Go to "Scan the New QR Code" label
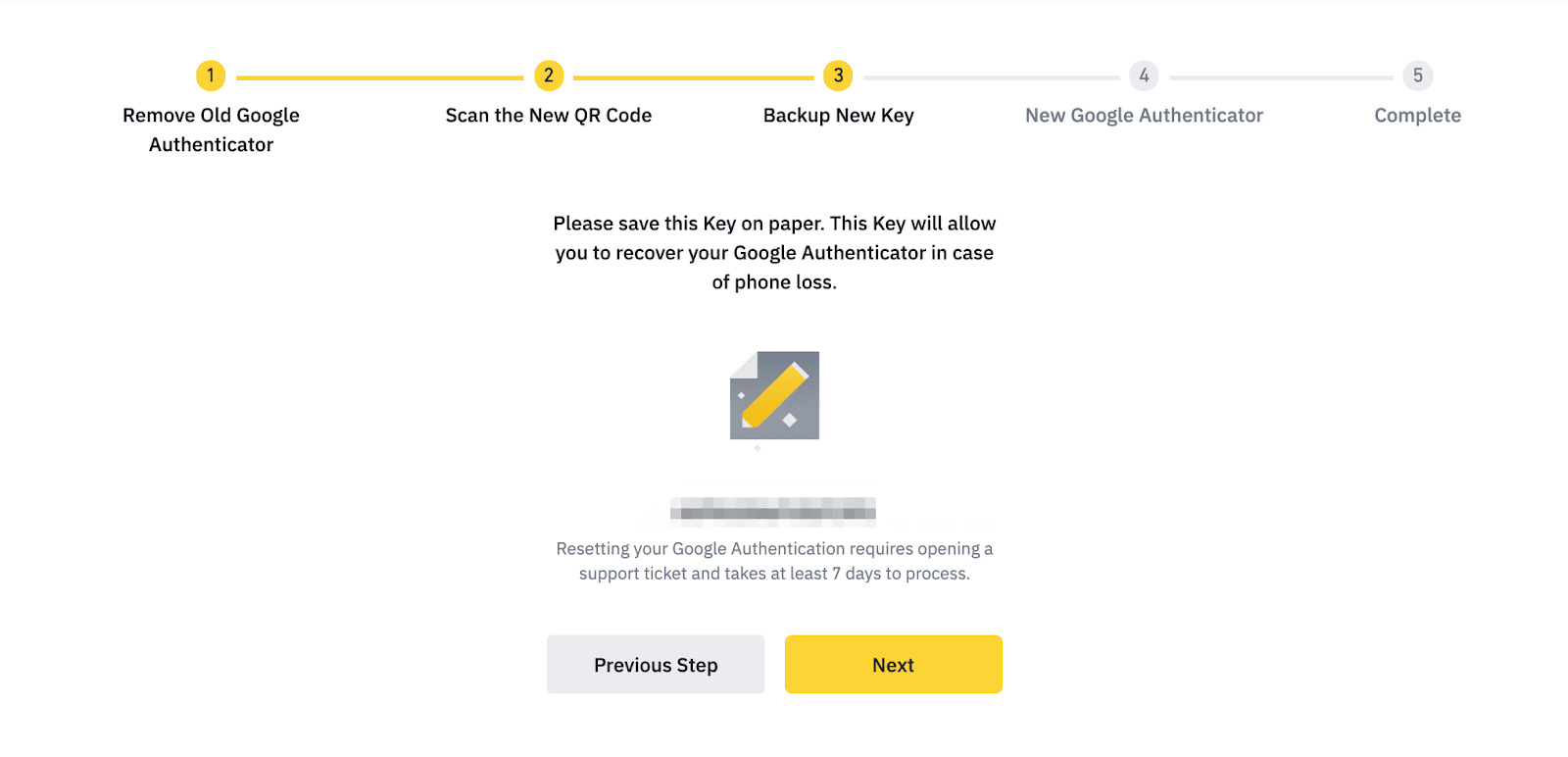Image resolution: width=1568 pixels, height=757 pixels. pos(549,116)
